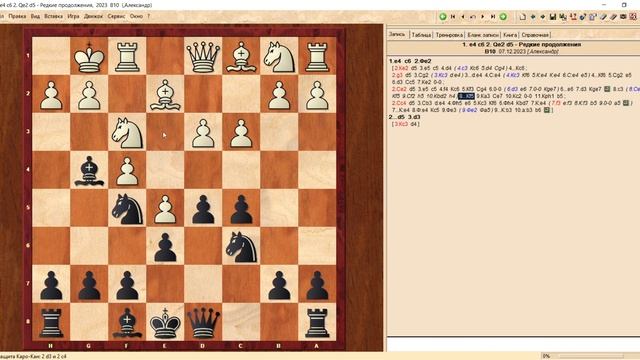Select the black knight on f5
The width and height of the screenshot is (640, 360).
tap(127, 208)
